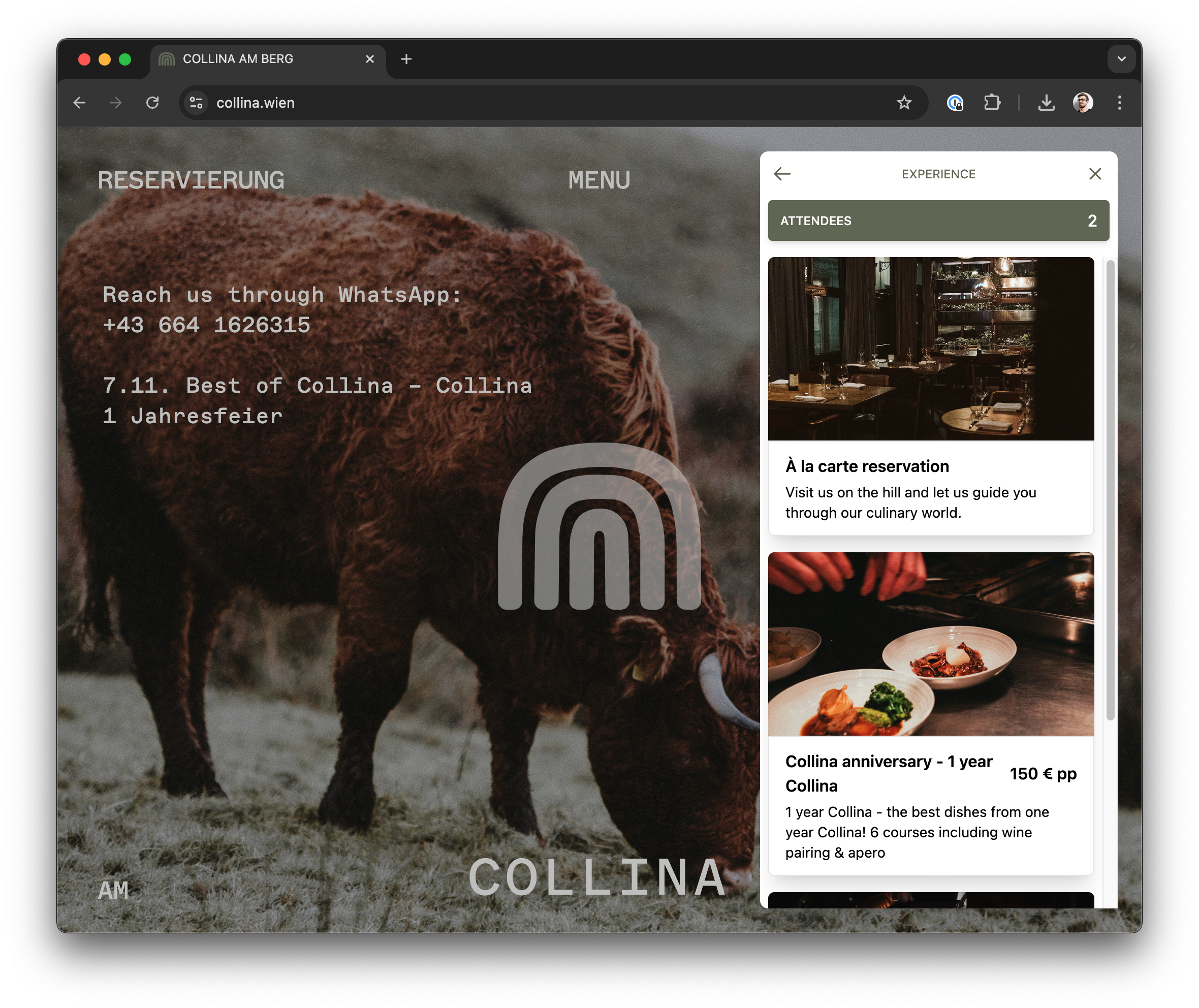The image size is (1199, 1008).
Task: Click the green full-screen window button
Action: tap(125, 59)
